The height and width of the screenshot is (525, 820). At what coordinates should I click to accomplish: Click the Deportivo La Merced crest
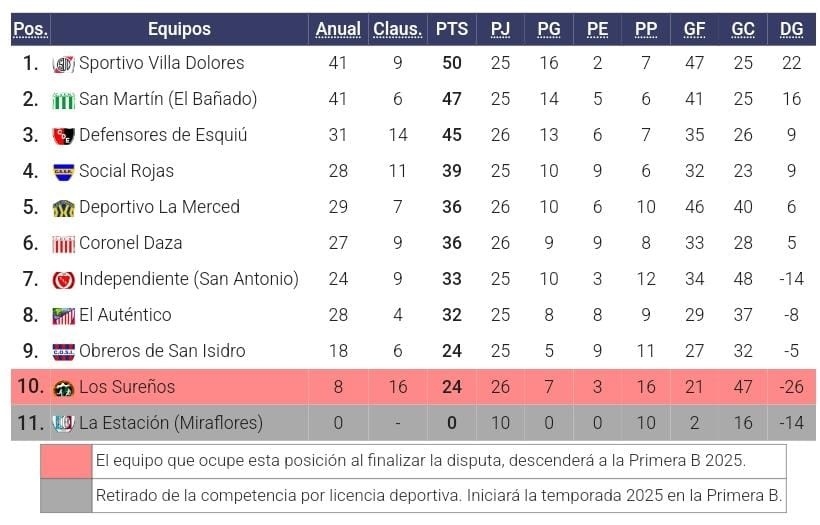tap(64, 208)
